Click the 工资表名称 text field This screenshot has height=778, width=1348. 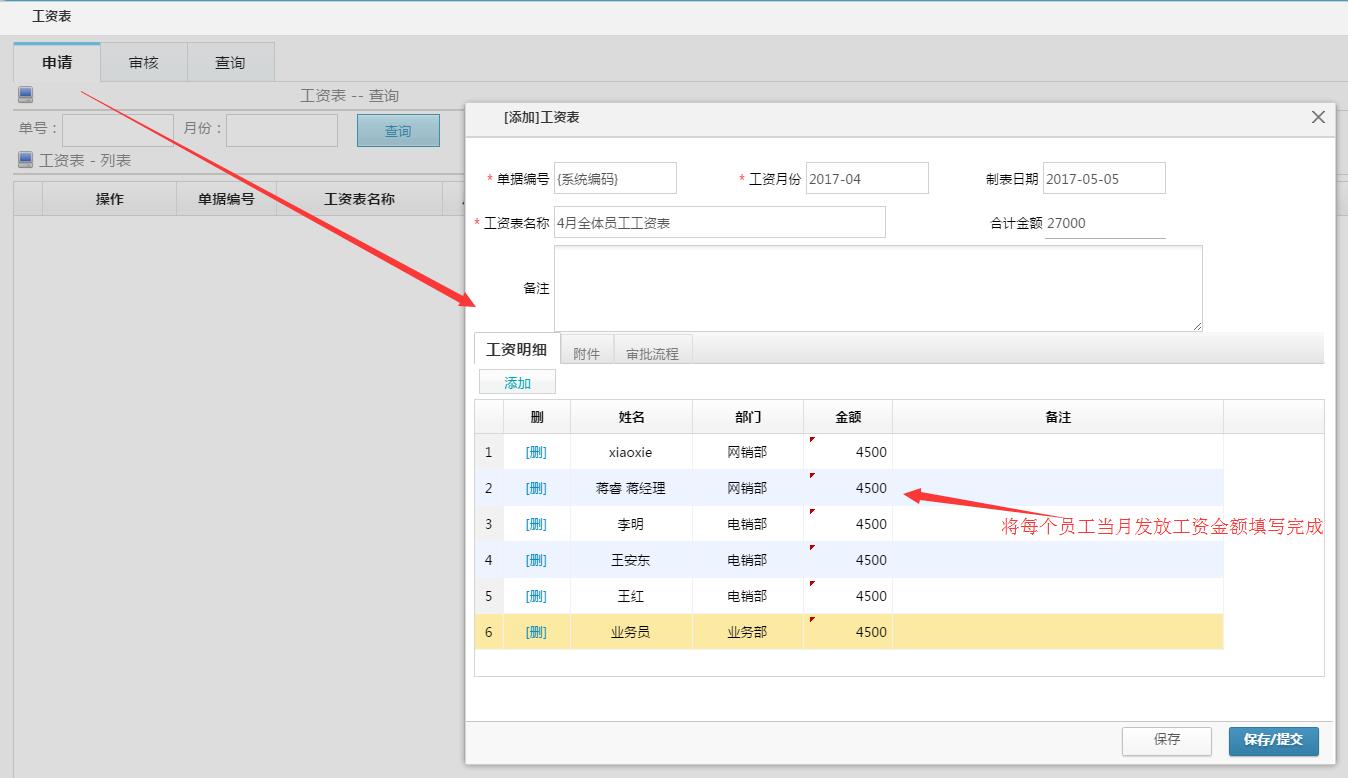(x=719, y=223)
